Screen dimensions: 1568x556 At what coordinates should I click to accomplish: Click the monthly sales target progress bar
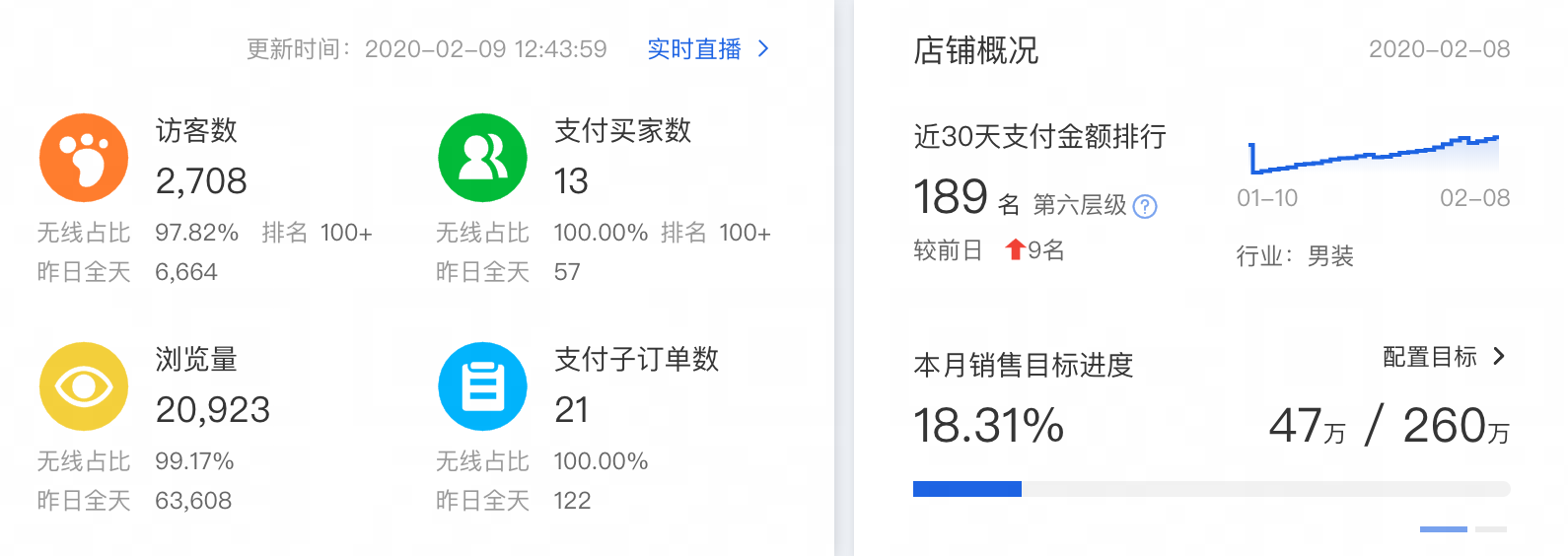(x=1211, y=489)
